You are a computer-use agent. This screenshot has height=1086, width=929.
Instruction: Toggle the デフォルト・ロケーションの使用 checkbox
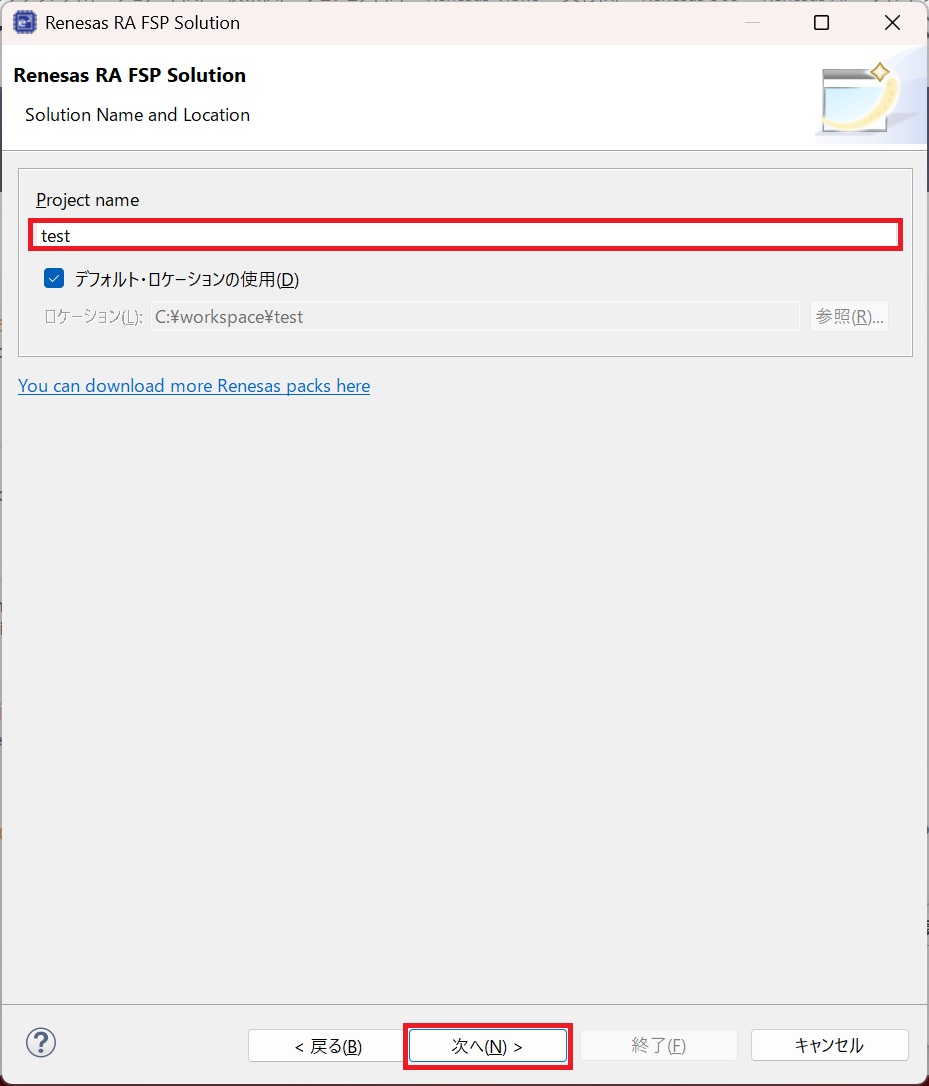pyautogui.click(x=54, y=278)
